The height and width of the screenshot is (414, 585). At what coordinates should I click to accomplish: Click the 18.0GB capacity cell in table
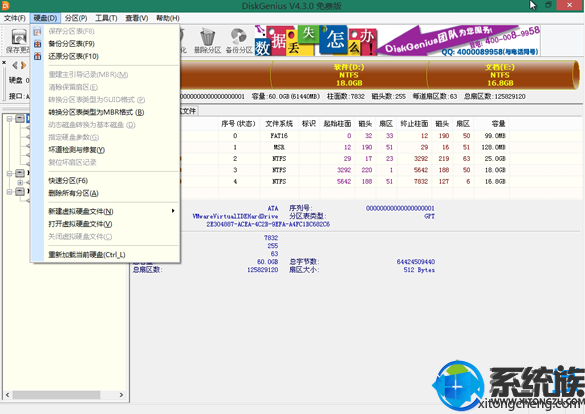coord(495,170)
